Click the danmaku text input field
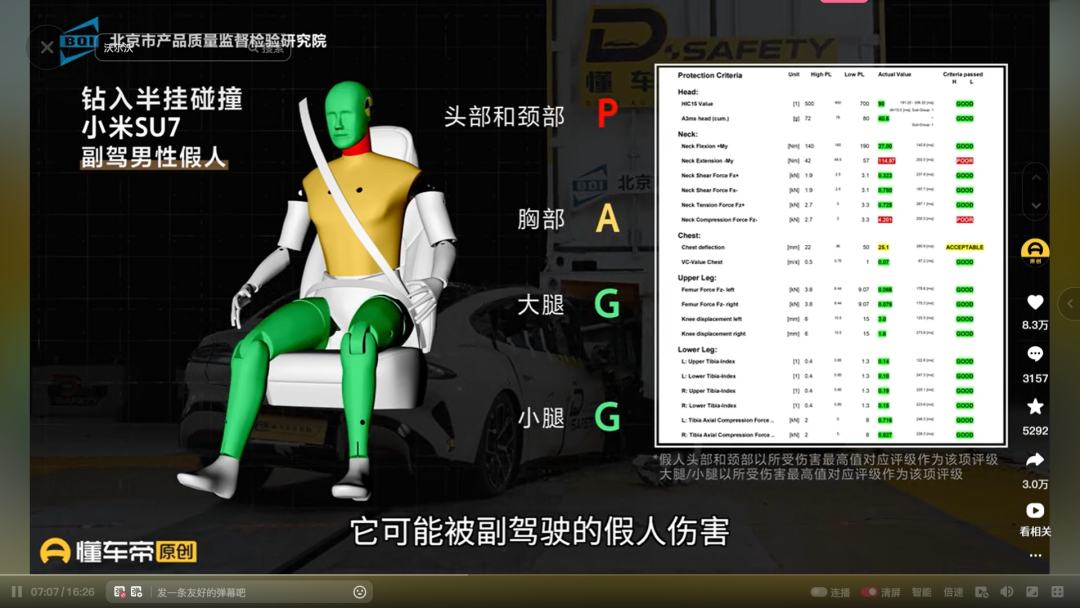The height and width of the screenshot is (608, 1080). tap(250, 592)
